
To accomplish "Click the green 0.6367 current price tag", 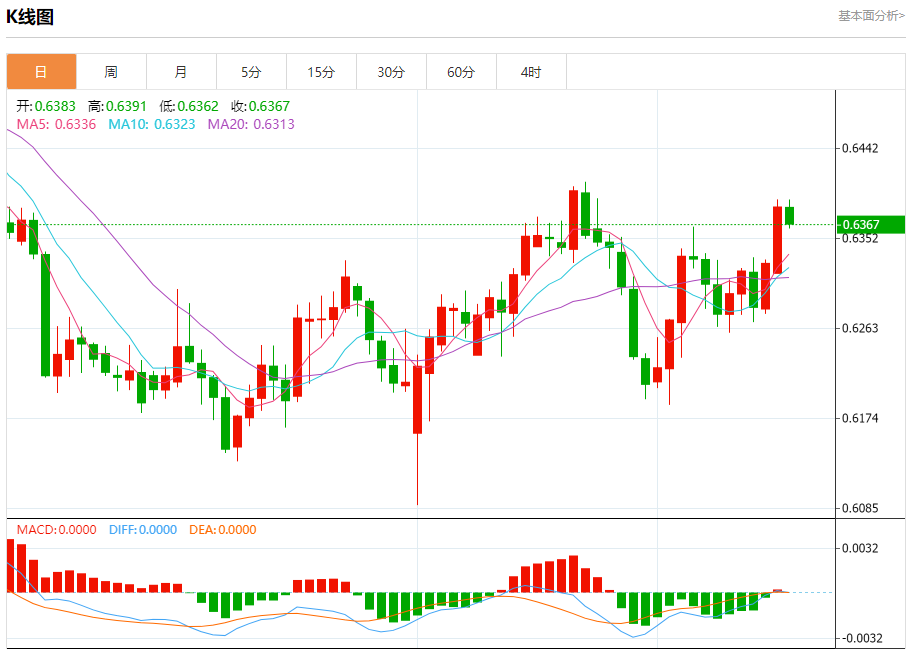I will tap(871, 225).
